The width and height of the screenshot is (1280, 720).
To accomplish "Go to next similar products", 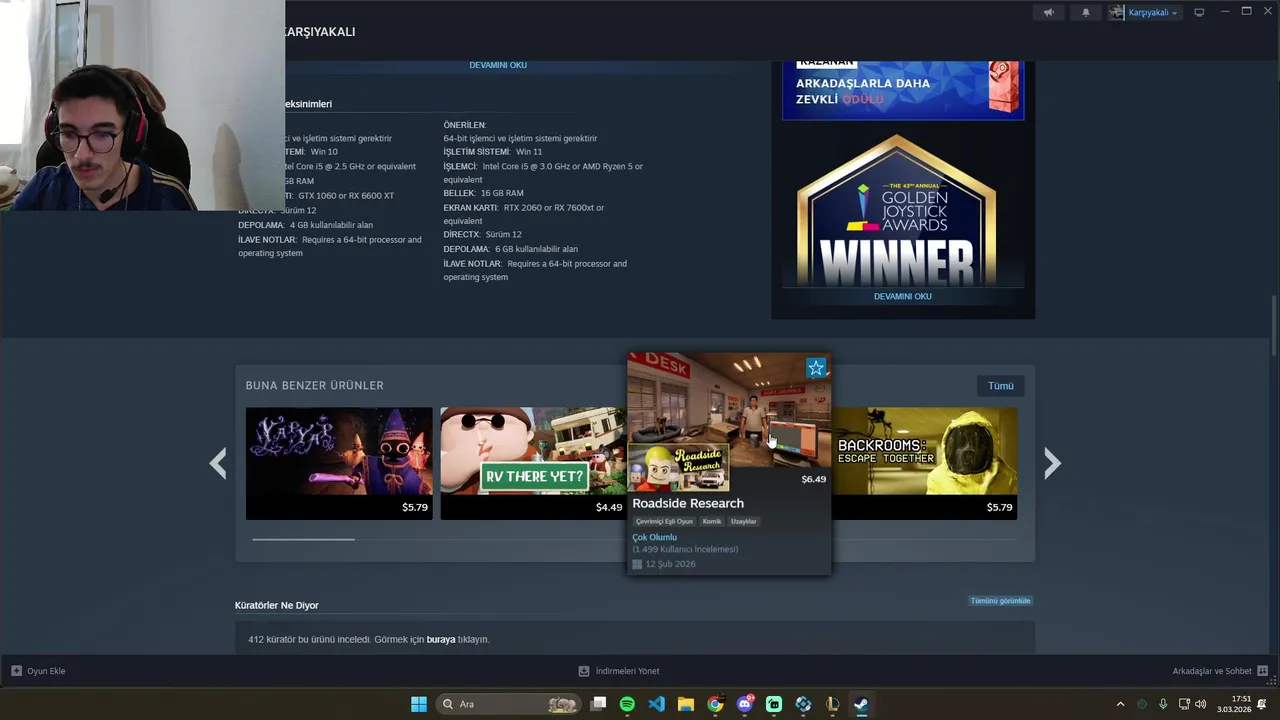I will [1052, 463].
